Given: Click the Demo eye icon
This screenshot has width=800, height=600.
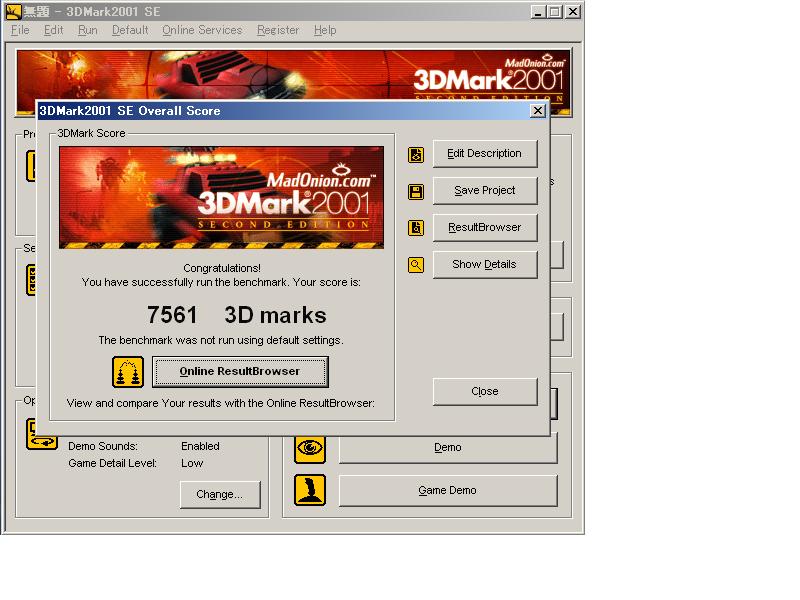Looking at the screenshot, I should click(x=310, y=448).
